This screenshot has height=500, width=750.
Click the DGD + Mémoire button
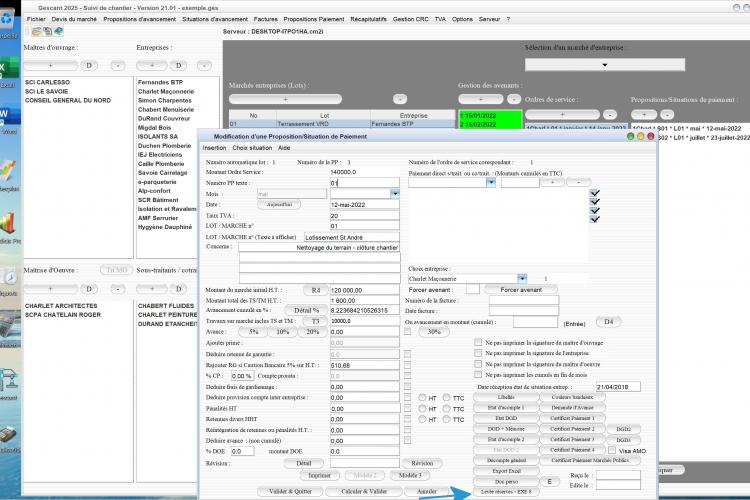point(506,429)
